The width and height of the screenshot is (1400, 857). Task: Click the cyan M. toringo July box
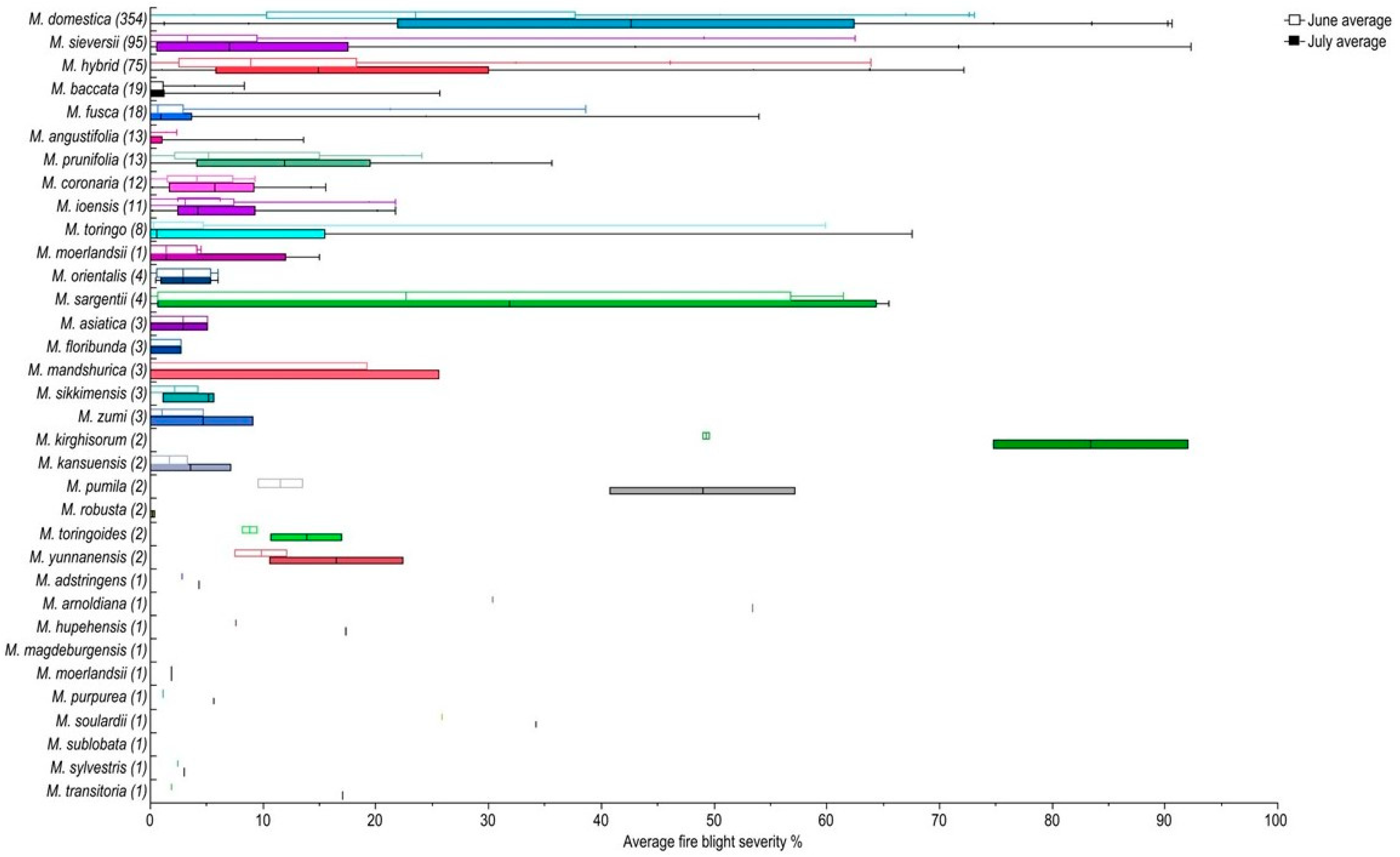tap(237, 233)
